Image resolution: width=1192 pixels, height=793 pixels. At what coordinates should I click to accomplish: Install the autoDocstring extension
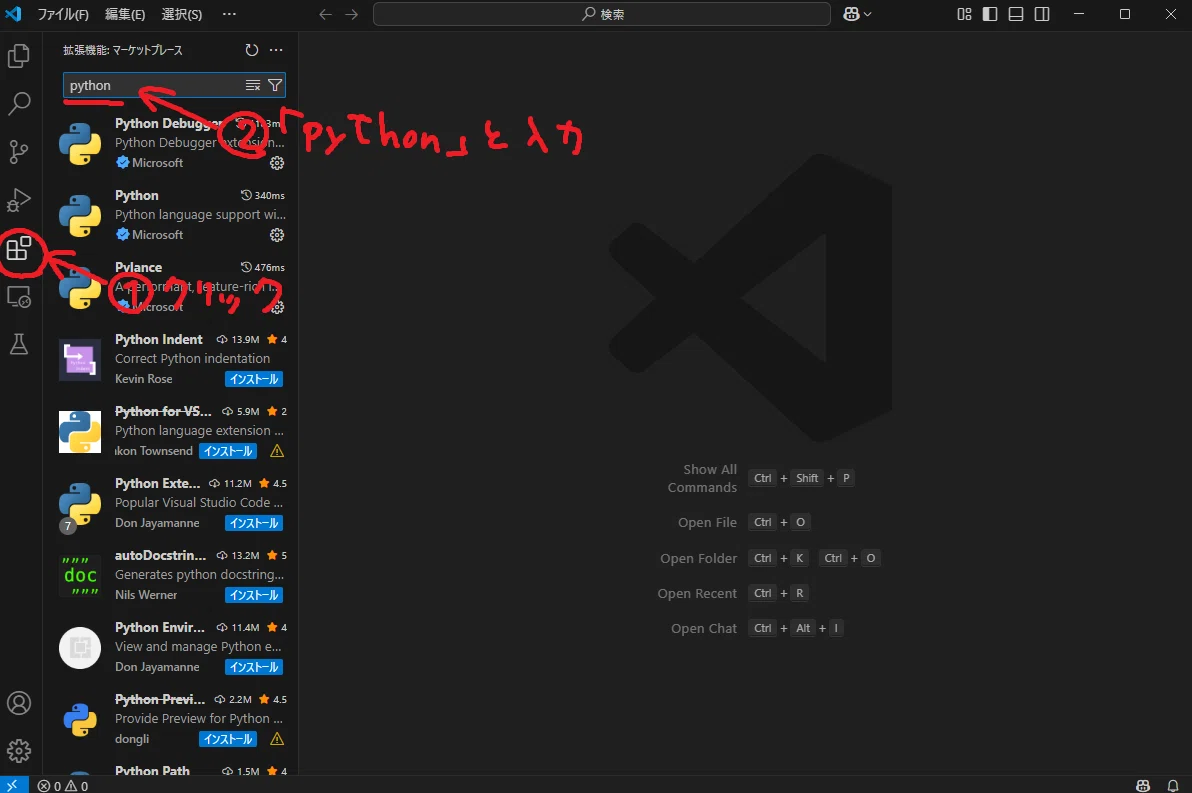[x=254, y=595]
